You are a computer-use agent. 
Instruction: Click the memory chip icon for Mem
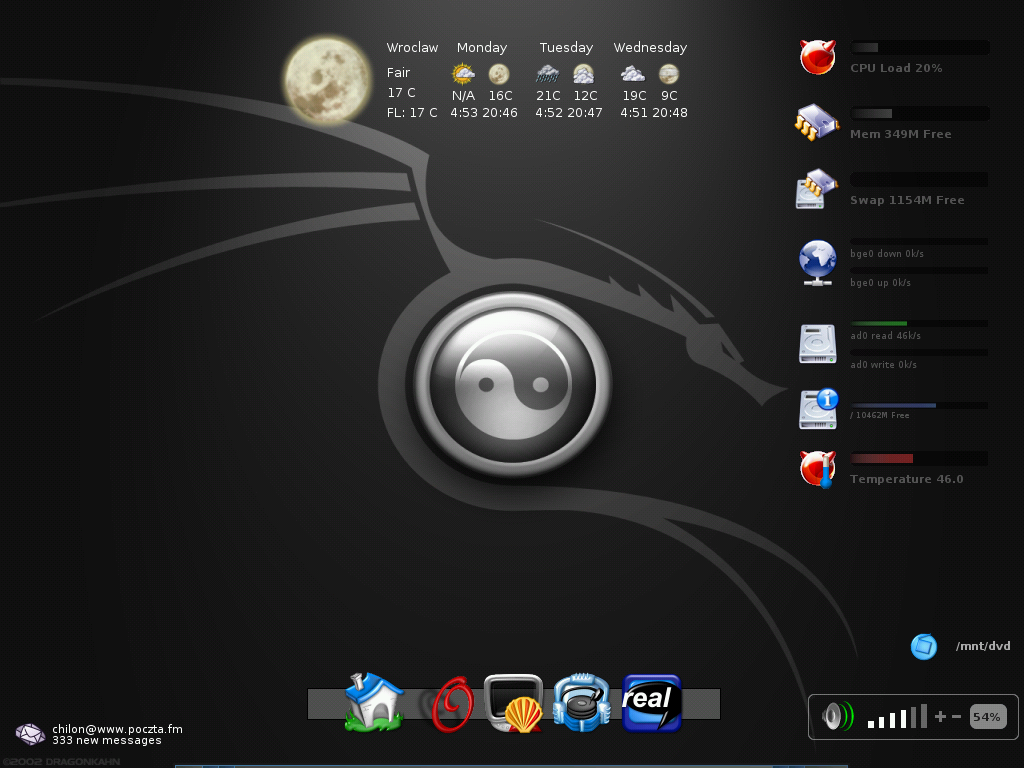[x=816, y=122]
